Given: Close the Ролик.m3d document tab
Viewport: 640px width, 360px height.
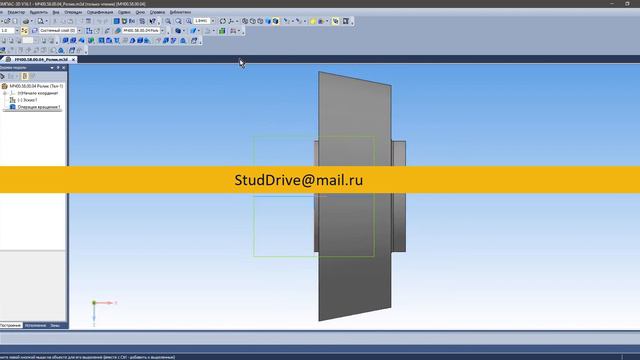Looking at the screenshot, I should (x=73, y=60).
